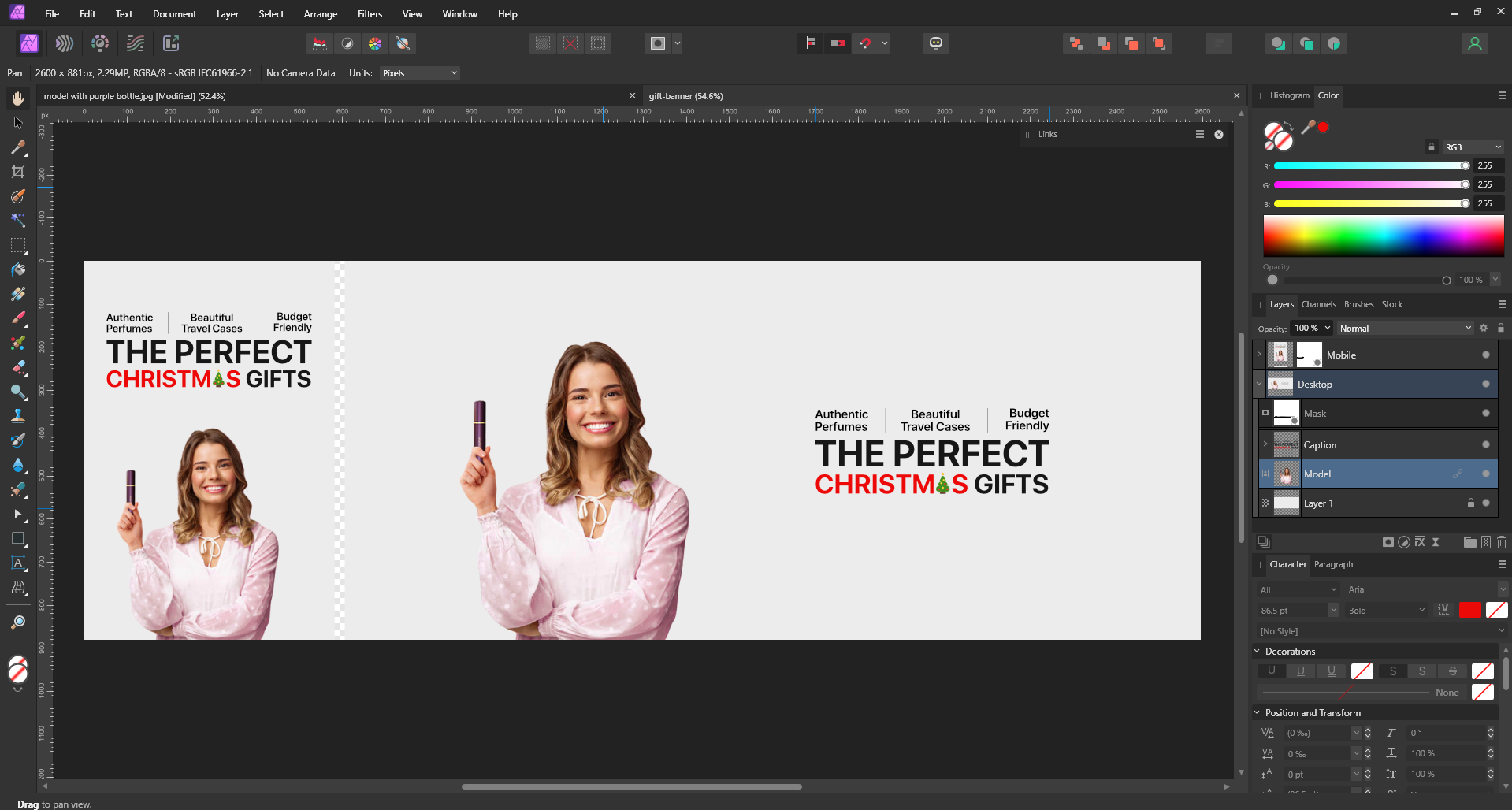Switch to gift-banner document tab
The image size is (1512, 810).
(x=685, y=96)
